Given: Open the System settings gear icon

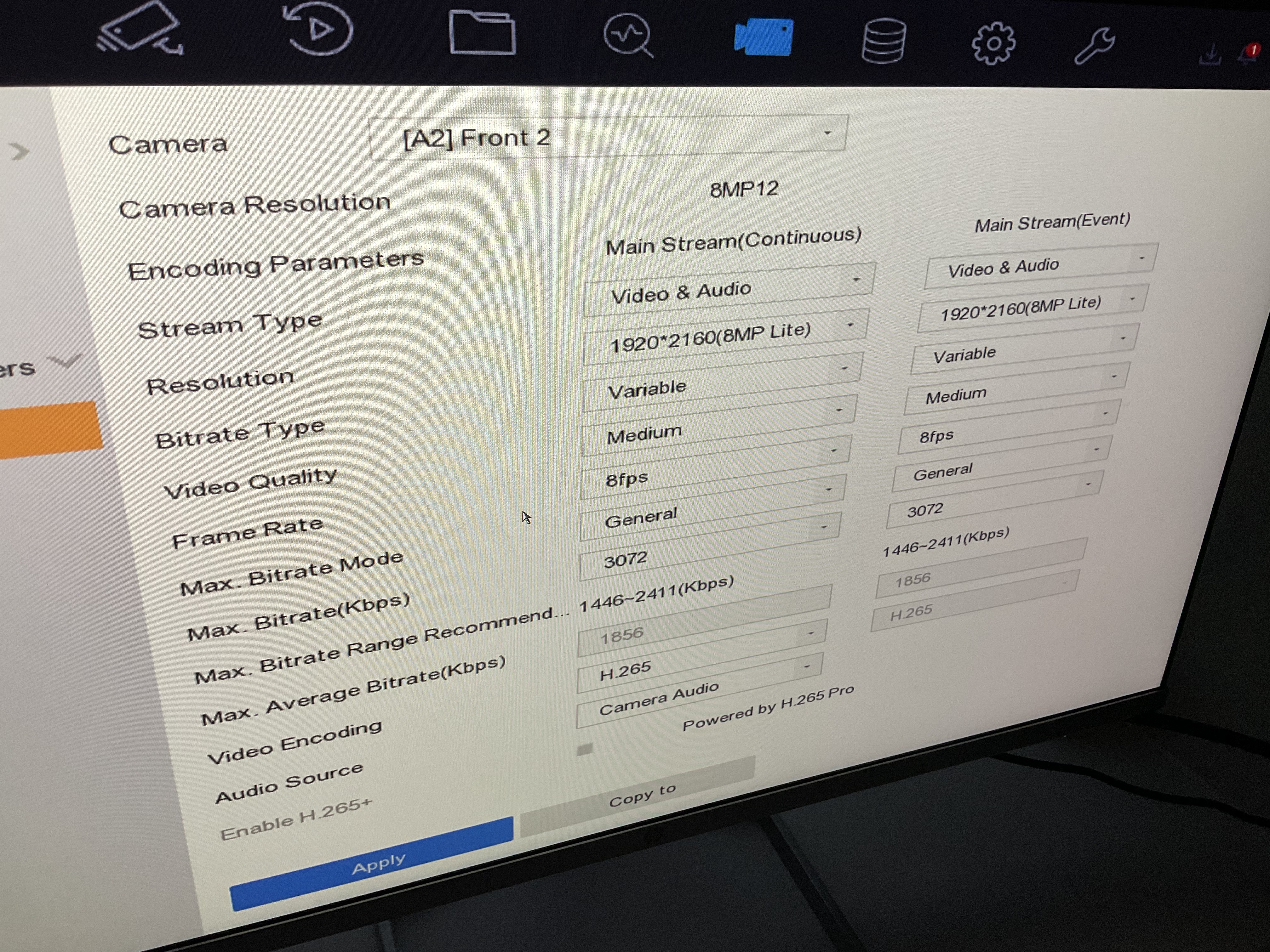Looking at the screenshot, I should click(993, 44).
